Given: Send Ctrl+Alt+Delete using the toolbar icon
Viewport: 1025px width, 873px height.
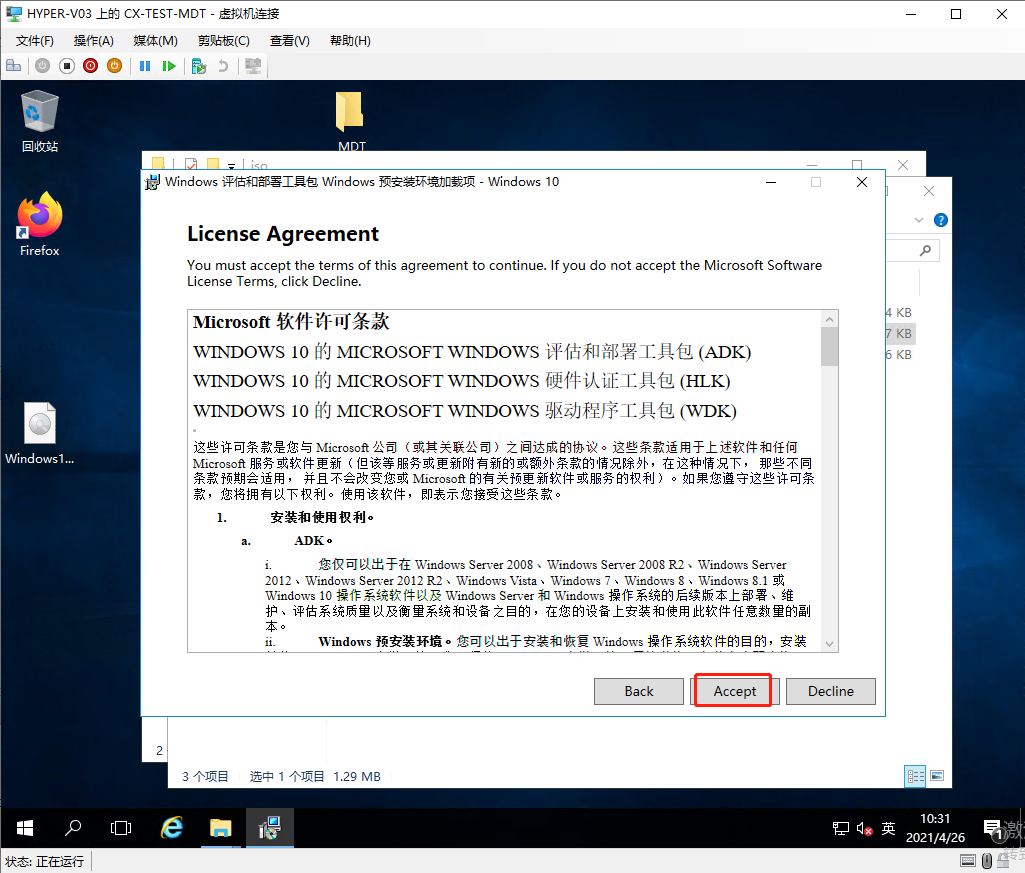Looking at the screenshot, I should [13, 65].
